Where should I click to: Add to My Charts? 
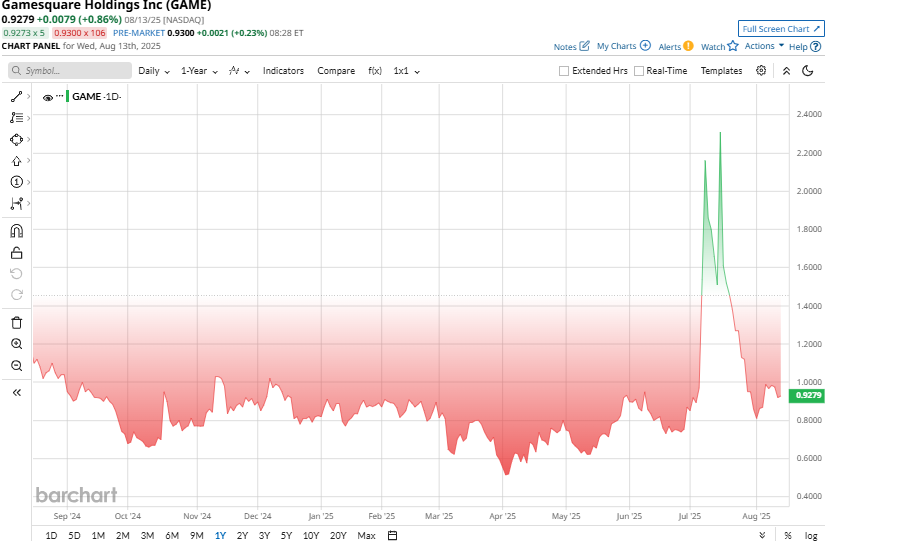click(x=624, y=46)
